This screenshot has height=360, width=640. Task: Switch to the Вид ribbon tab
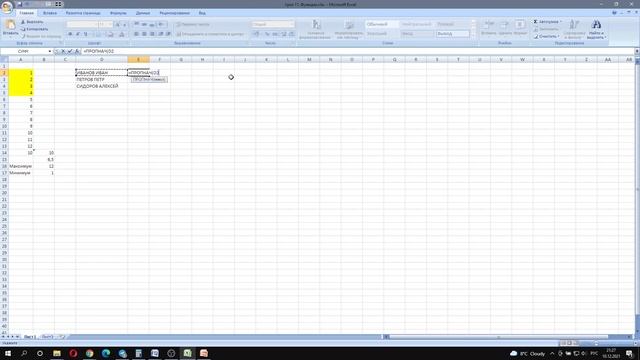pyautogui.click(x=202, y=13)
